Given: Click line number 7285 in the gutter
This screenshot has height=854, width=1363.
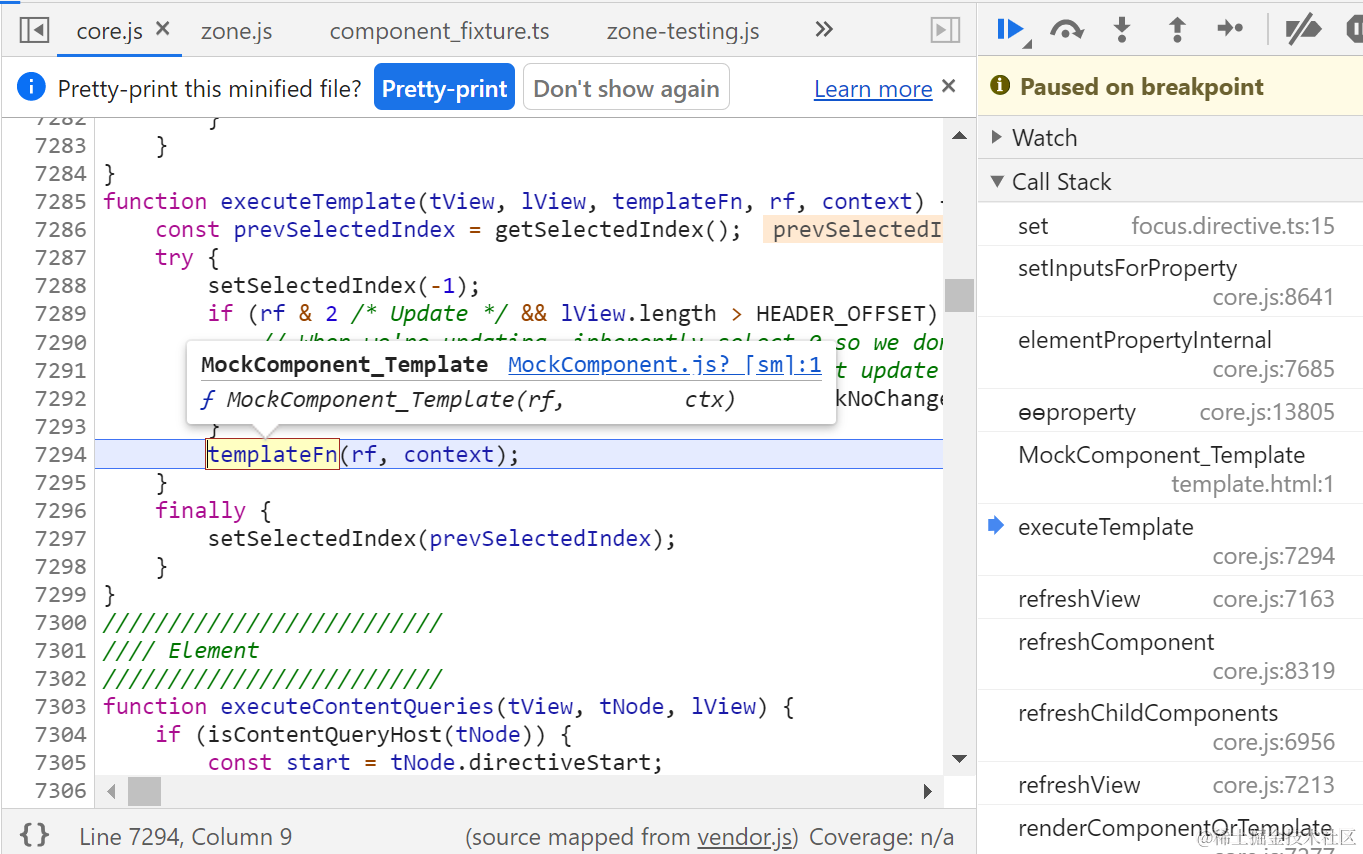Looking at the screenshot, I should (x=61, y=201).
